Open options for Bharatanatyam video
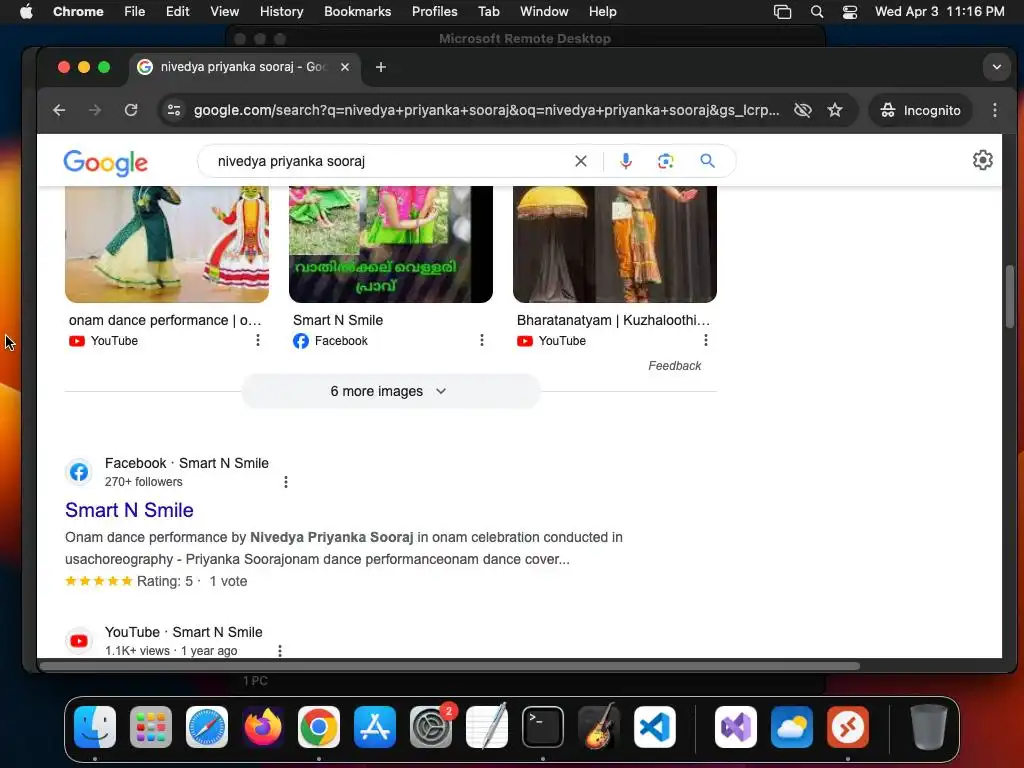This screenshot has height=768, width=1024. [706, 340]
